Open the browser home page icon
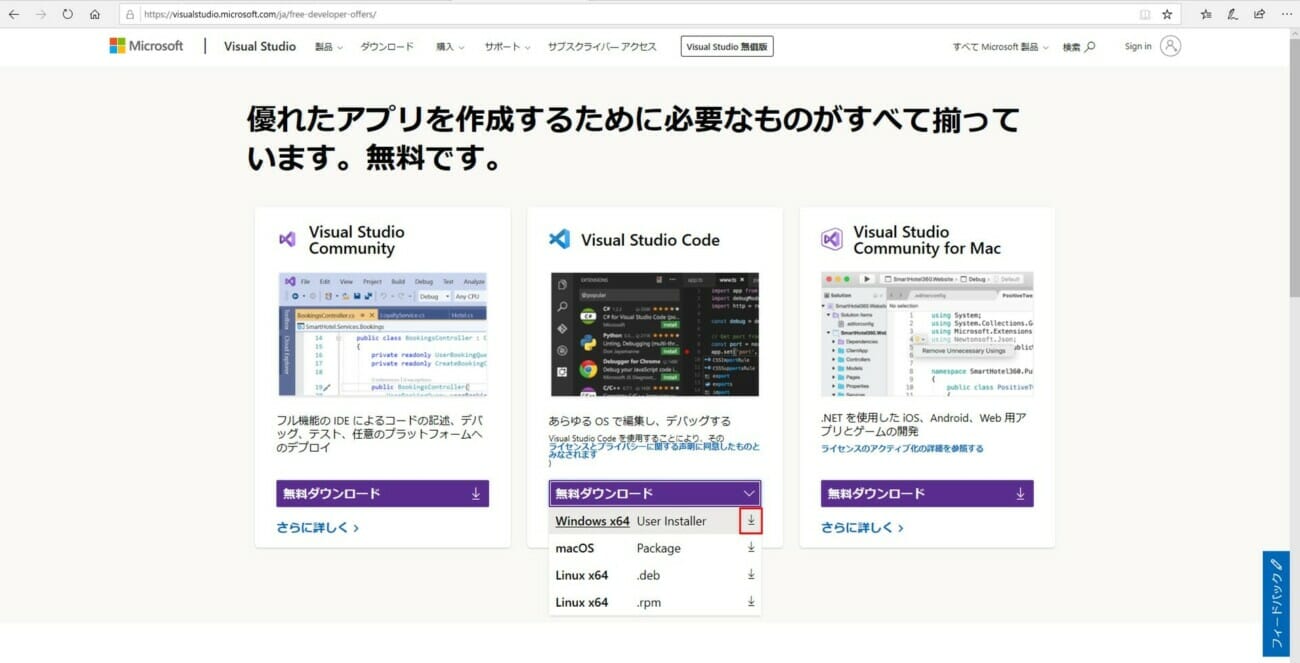 [x=95, y=15]
